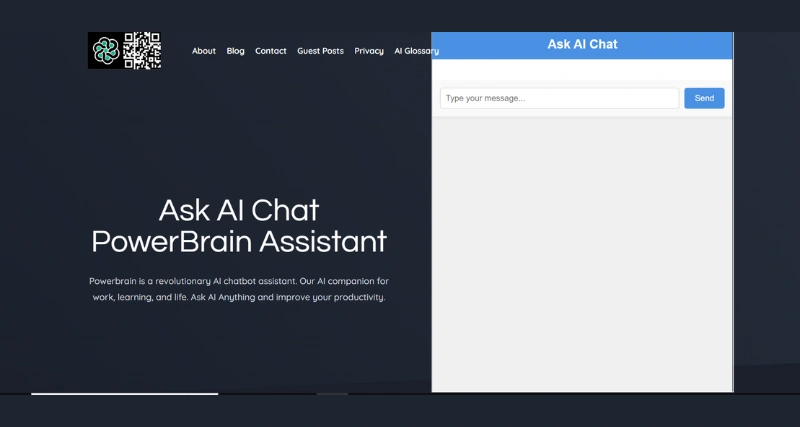Click the white progress bar at bottom
Viewport: 800px width, 427px height.
coord(124,394)
